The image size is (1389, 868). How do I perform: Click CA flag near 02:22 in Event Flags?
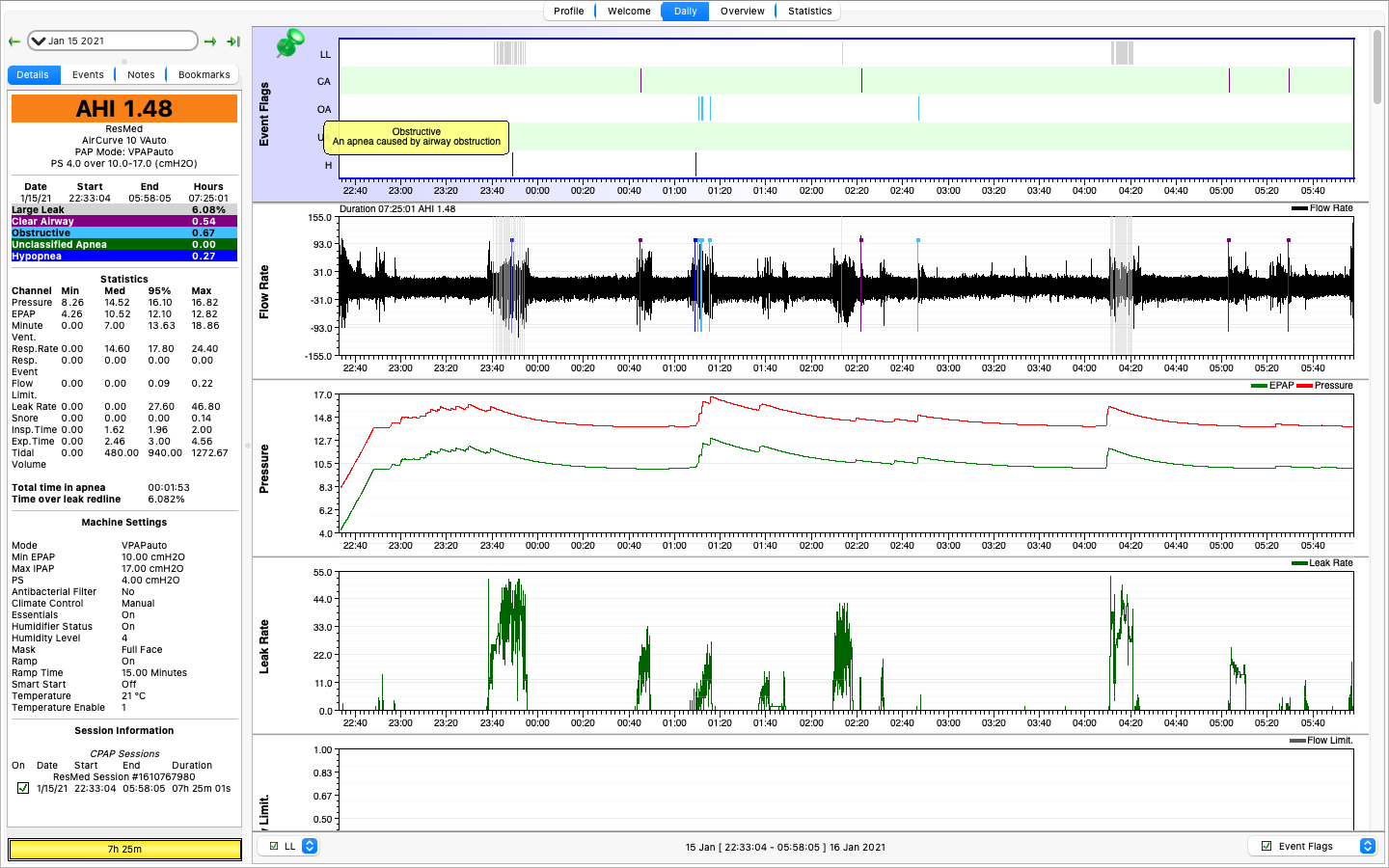pyautogui.click(x=861, y=81)
